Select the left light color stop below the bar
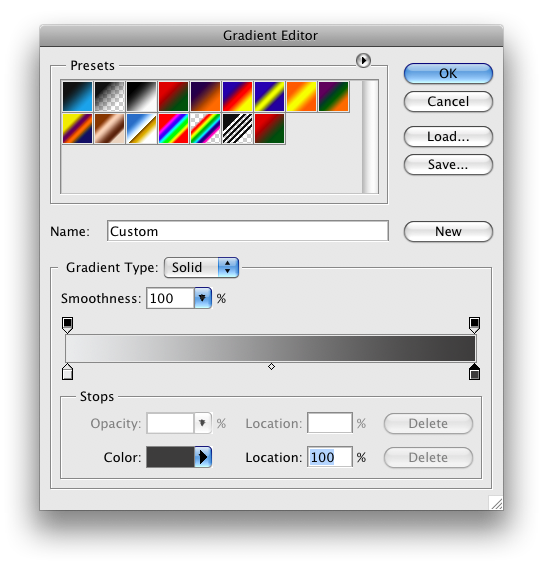This screenshot has width=543, height=565. click(x=67, y=372)
